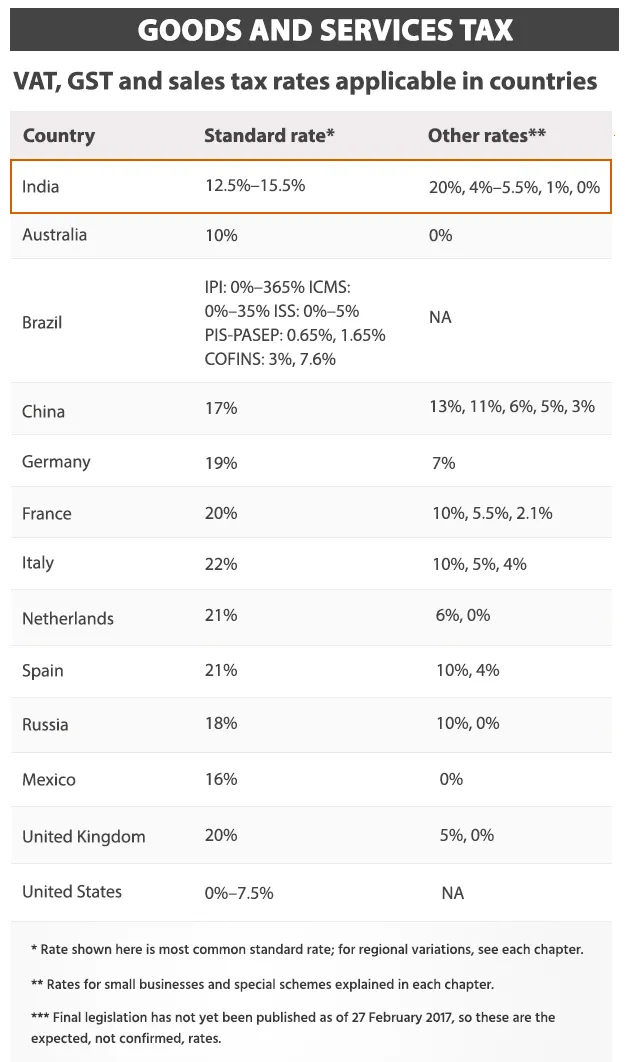The width and height of the screenshot is (630, 1062).
Task: Click the United Kingdom country cell
Action: [83, 836]
